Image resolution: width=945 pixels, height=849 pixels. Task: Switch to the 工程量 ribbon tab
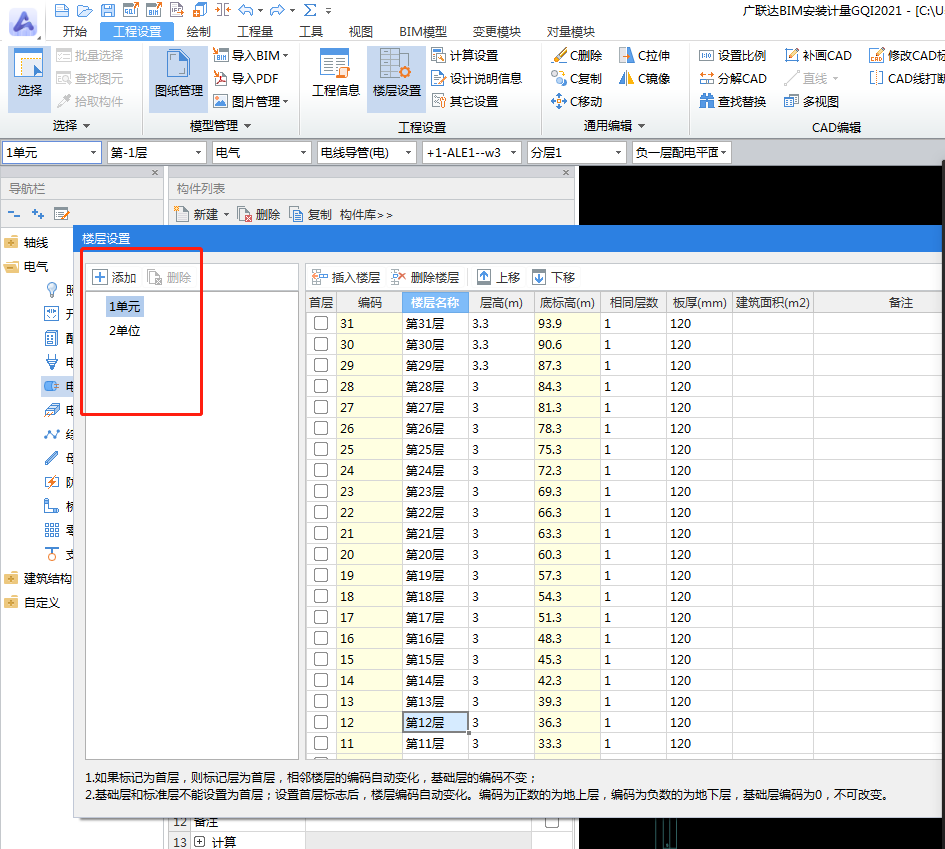254,31
